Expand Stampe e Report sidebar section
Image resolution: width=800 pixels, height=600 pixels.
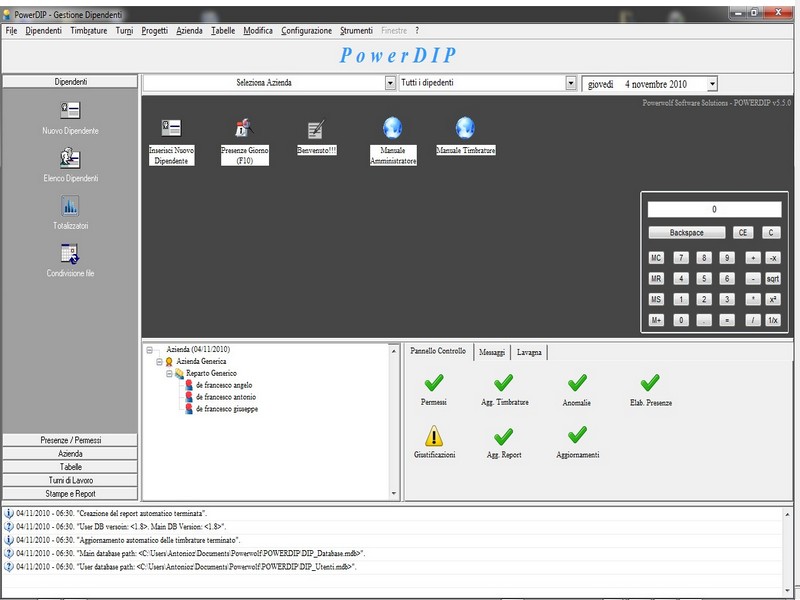(x=70, y=493)
